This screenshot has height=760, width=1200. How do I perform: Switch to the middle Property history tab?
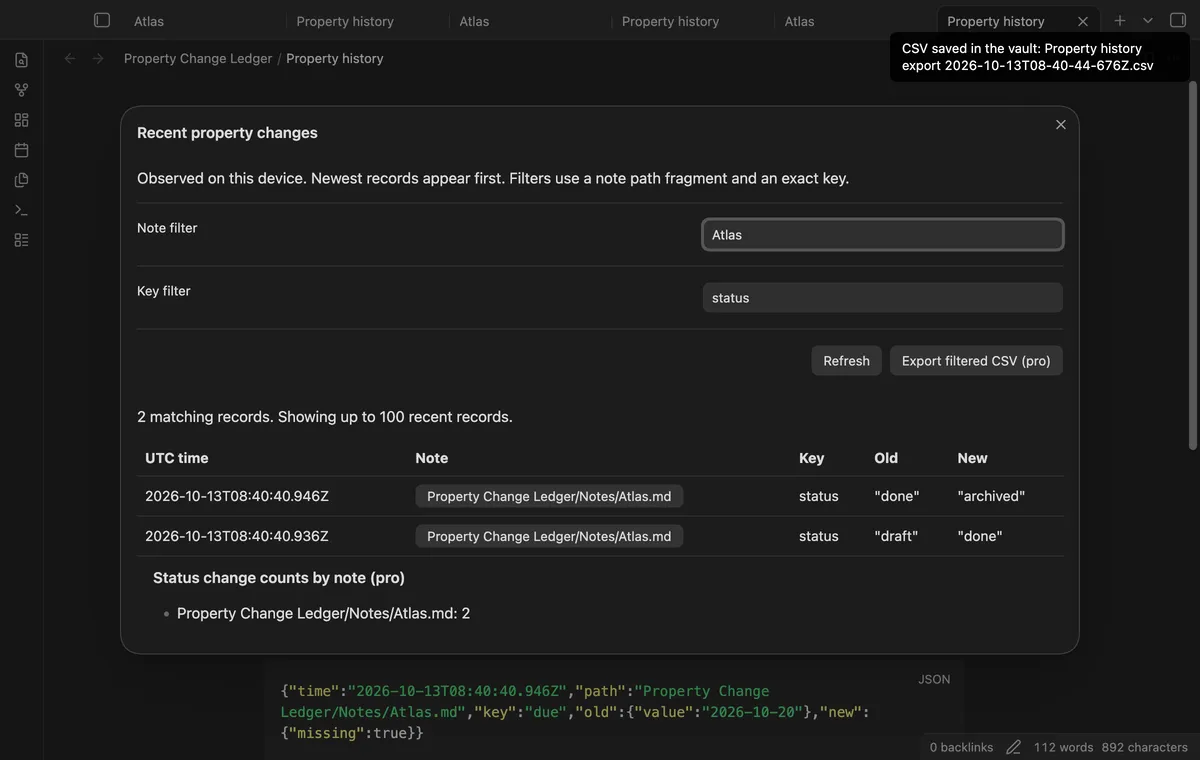(x=670, y=21)
